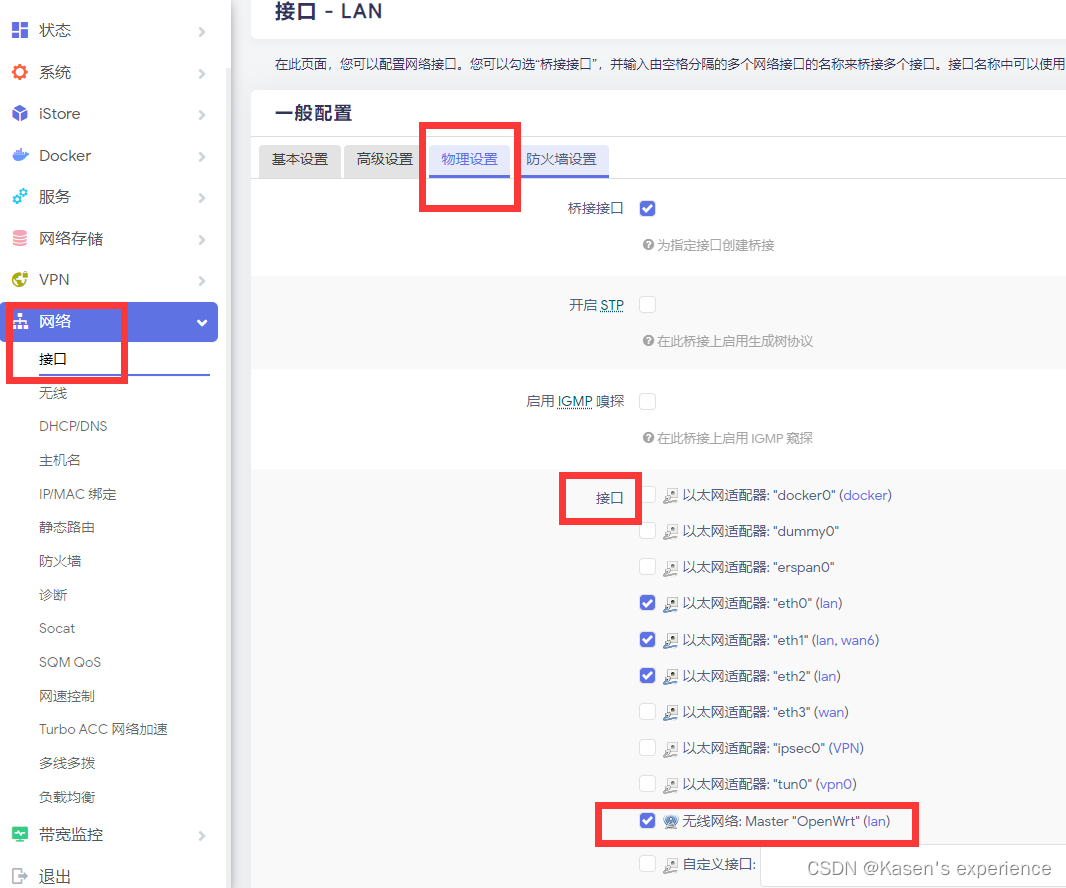
Task: Click the dummy0 adapter icon
Action: click(670, 532)
